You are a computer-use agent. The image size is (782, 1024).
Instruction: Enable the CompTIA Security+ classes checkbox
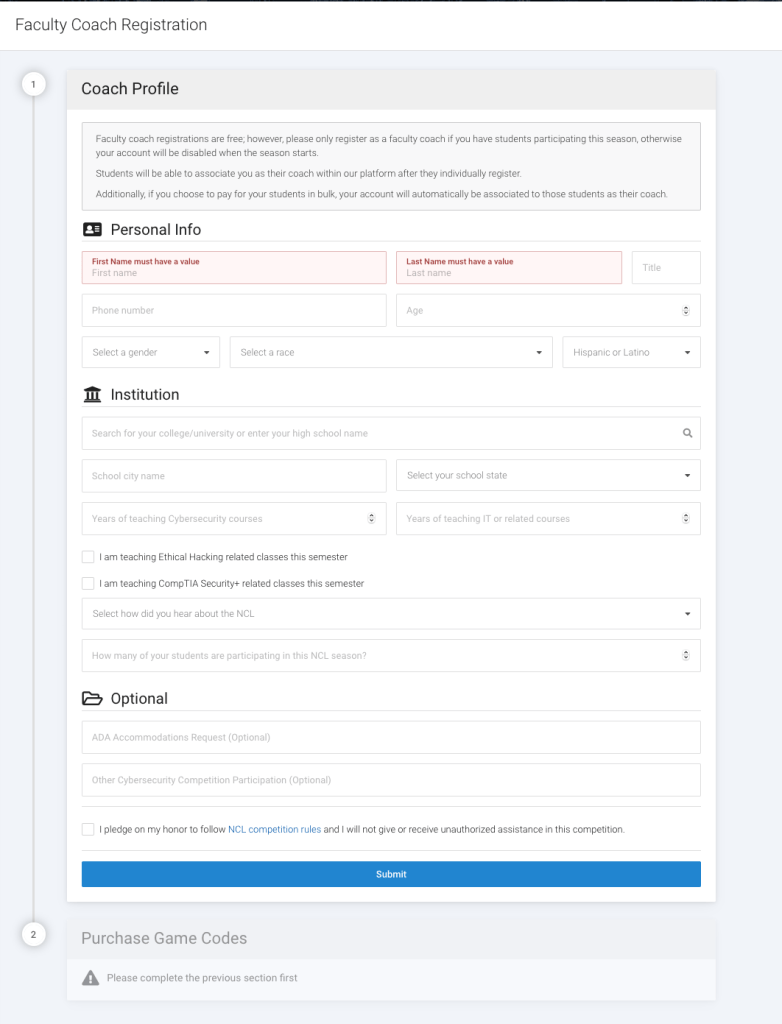coord(88,583)
